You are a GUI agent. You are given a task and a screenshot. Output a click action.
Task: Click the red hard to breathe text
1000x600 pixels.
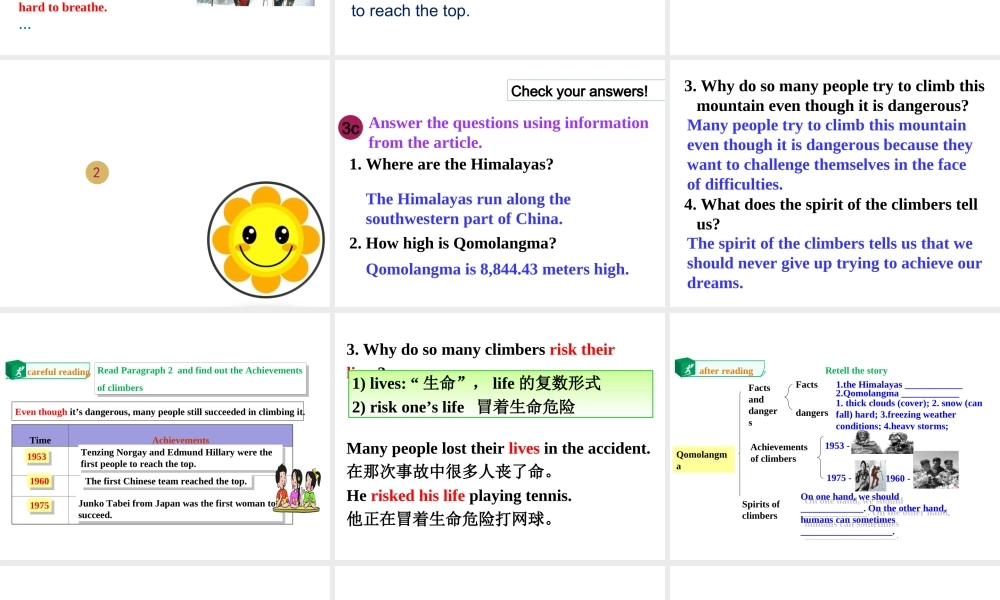[62, 8]
